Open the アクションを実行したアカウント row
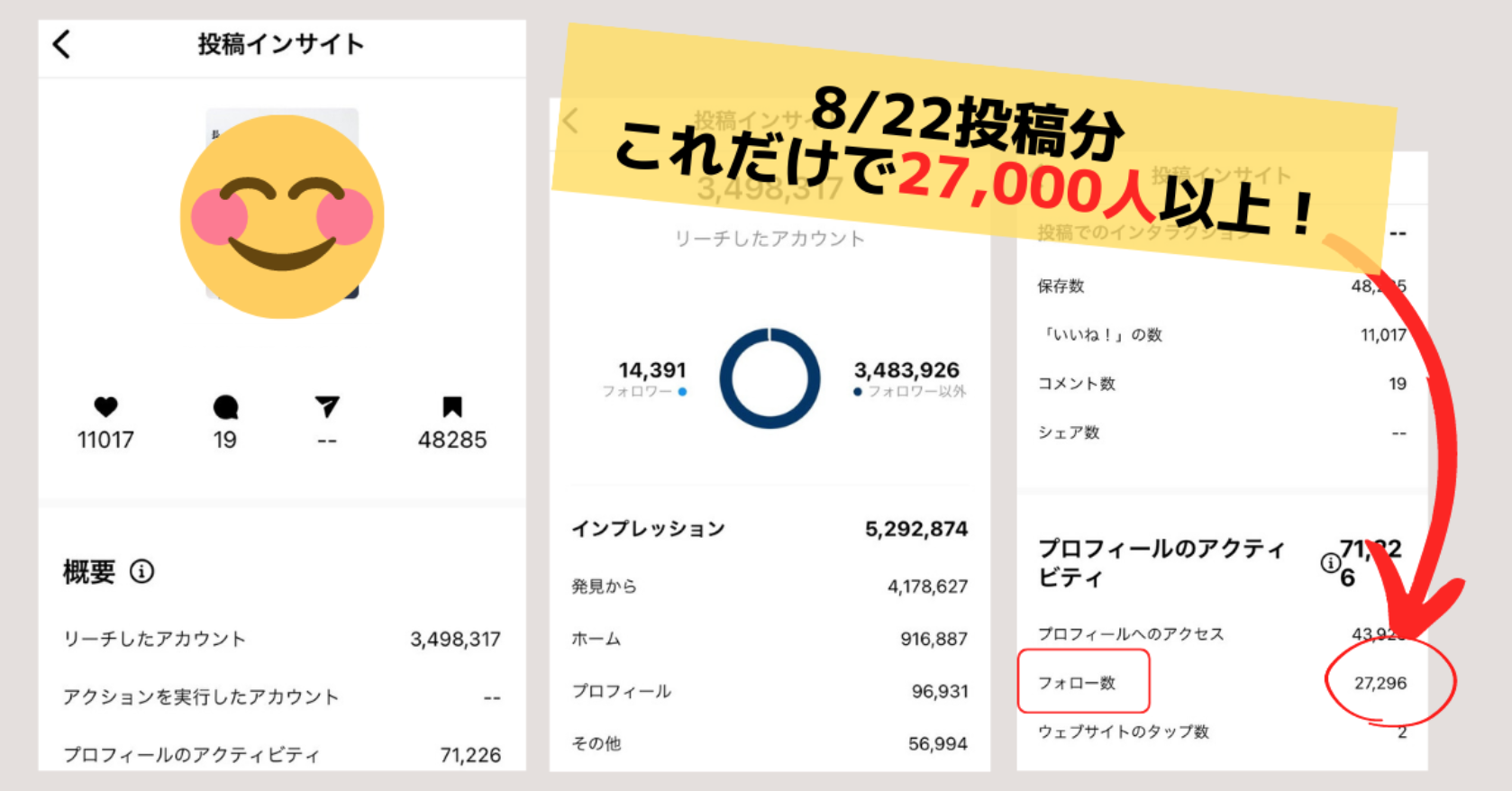The image size is (1512, 791). (282, 697)
